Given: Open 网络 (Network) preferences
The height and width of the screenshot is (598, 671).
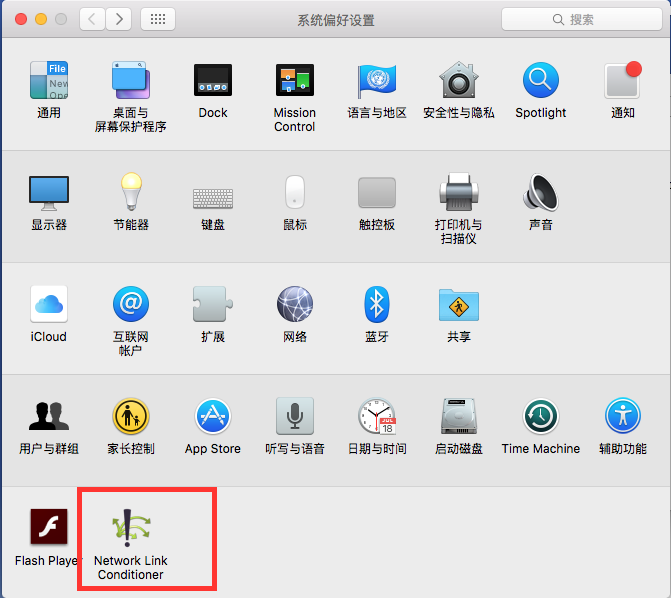Looking at the screenshot, I should coord(295,304).
